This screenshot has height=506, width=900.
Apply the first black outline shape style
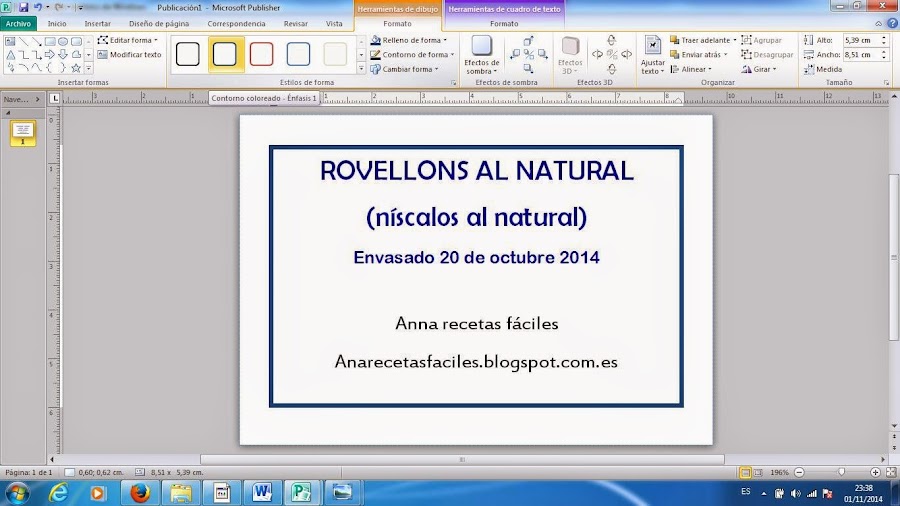pos(188,54)
